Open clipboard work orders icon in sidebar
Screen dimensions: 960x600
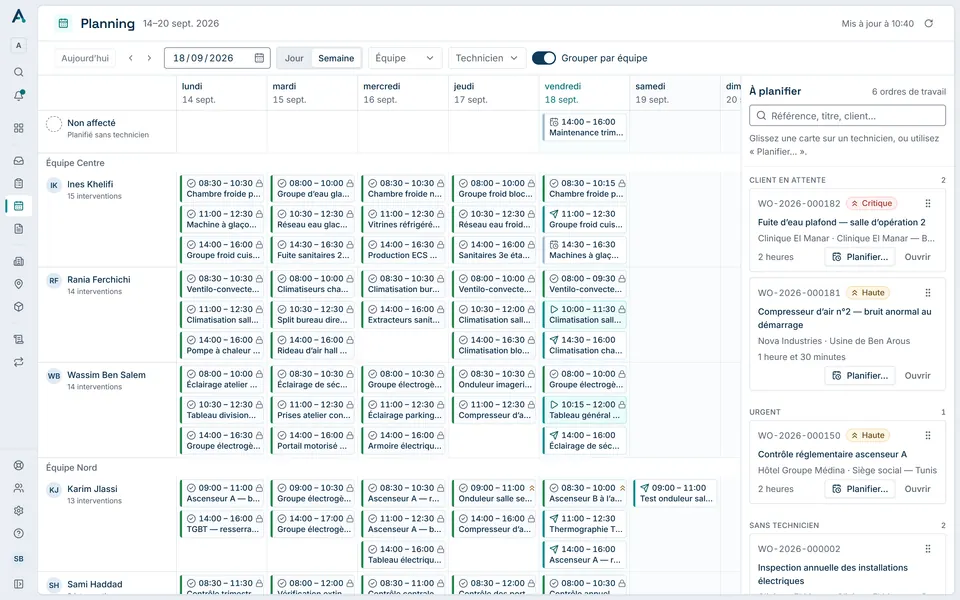pyautogui.click(x=18, y=183)
